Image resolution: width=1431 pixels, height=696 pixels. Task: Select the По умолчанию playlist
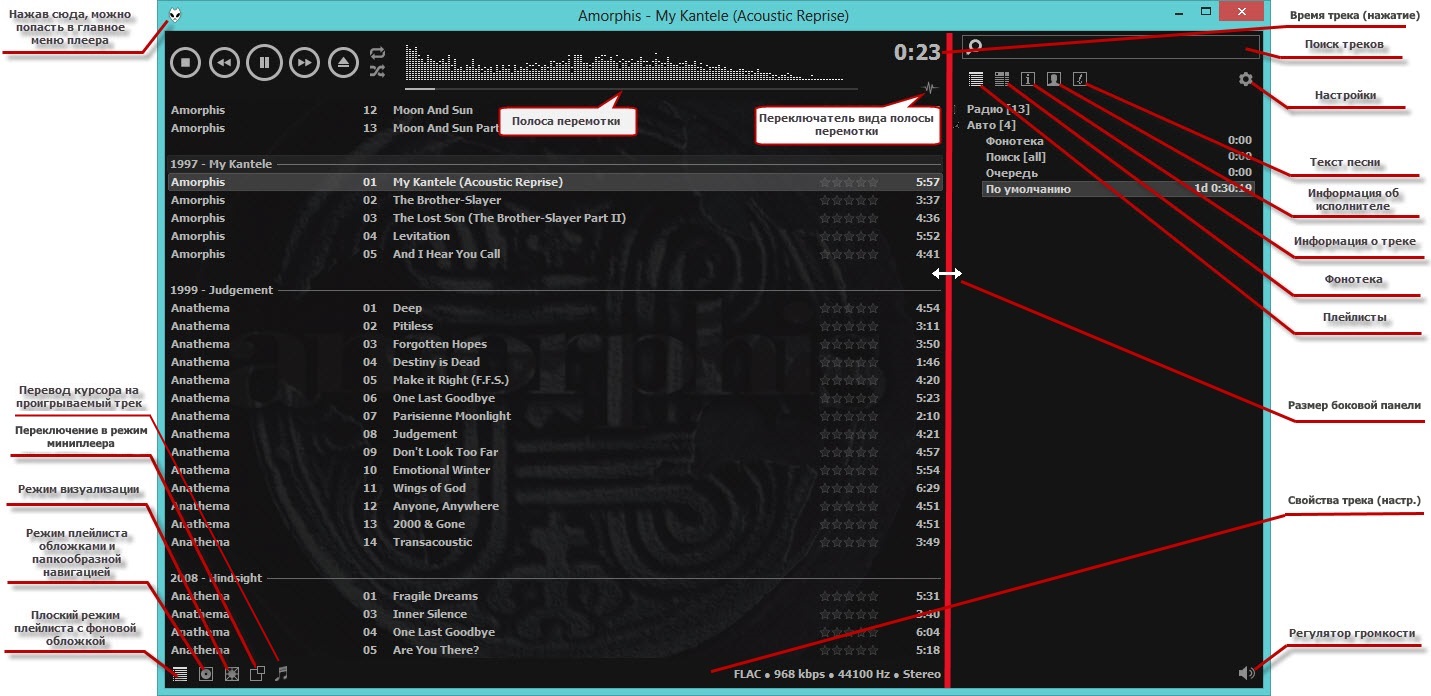coord(1118,189)
